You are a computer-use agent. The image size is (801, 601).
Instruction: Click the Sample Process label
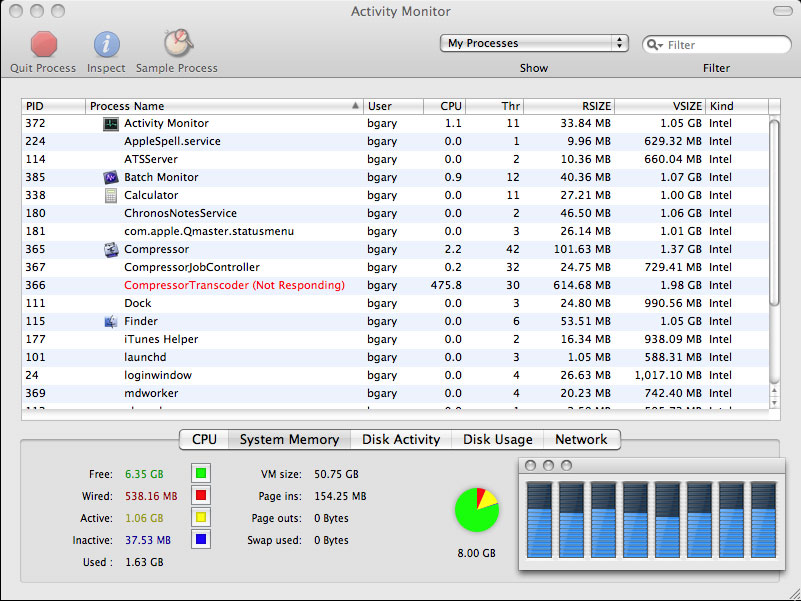click(x=177, y=68)
